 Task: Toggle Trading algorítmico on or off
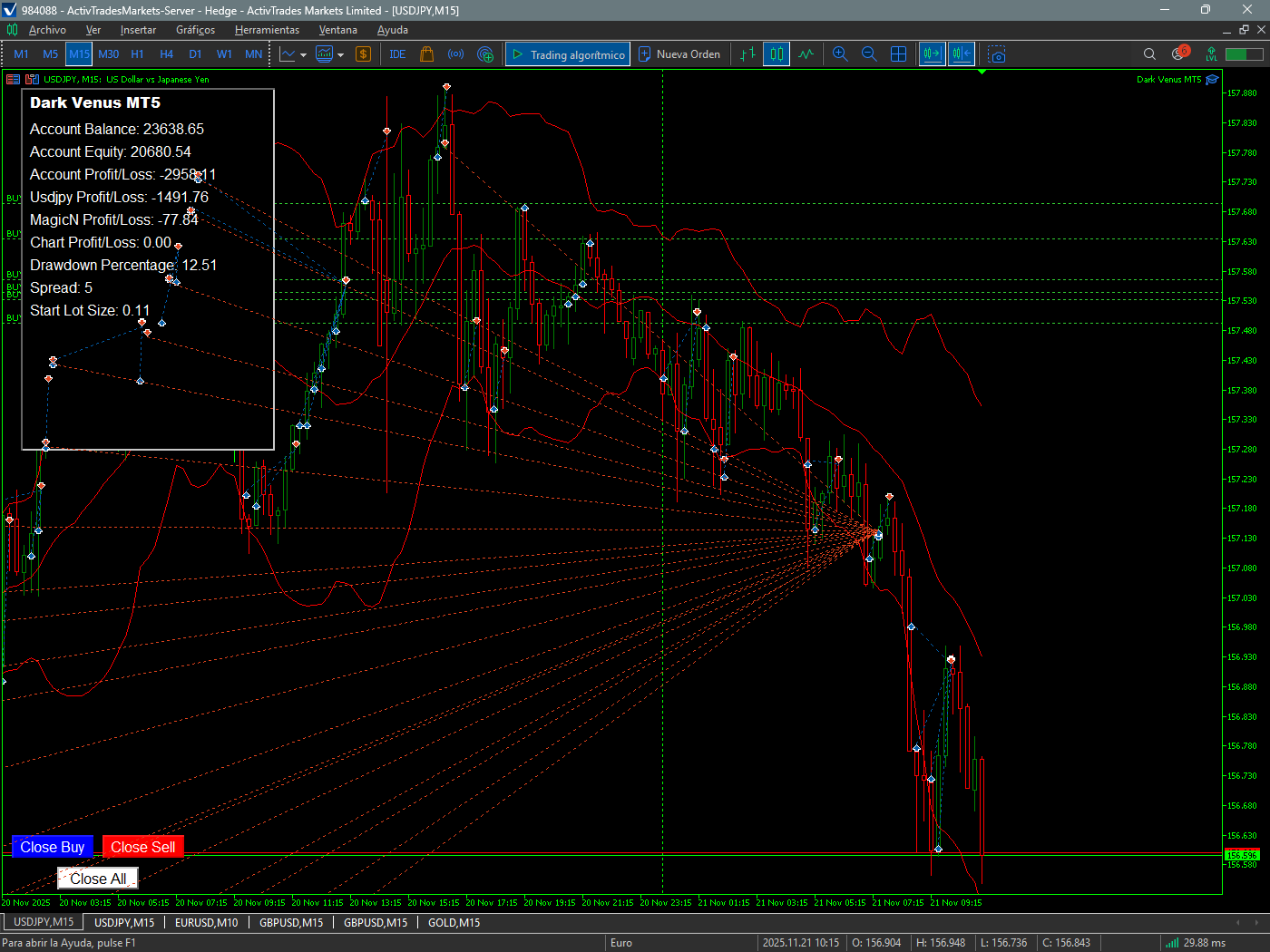pyautogui.click(x=567, y=54)
